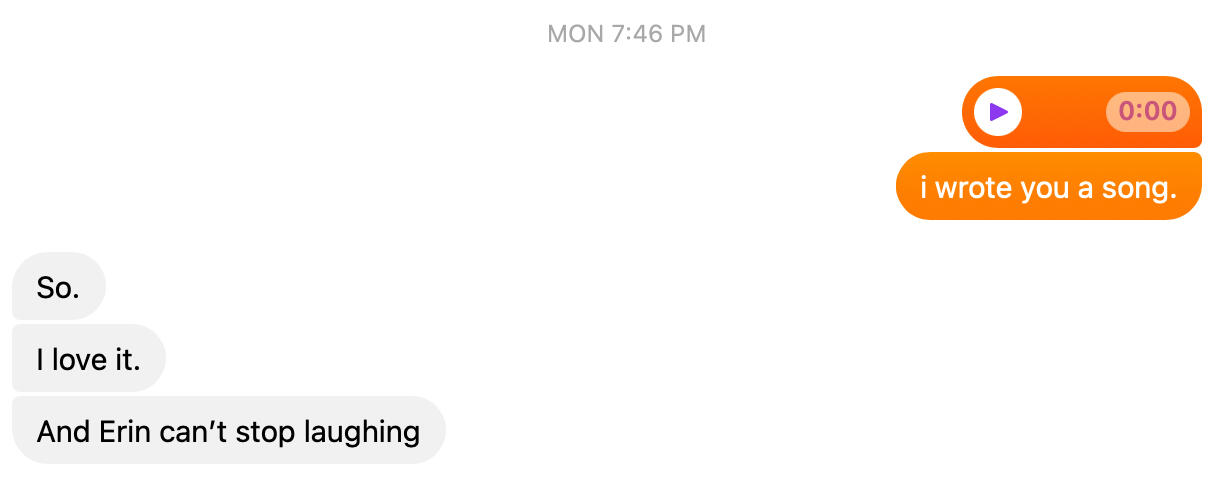Click the purple triangle play icon
Screen dimensions: 1228x482
point(998,112)
